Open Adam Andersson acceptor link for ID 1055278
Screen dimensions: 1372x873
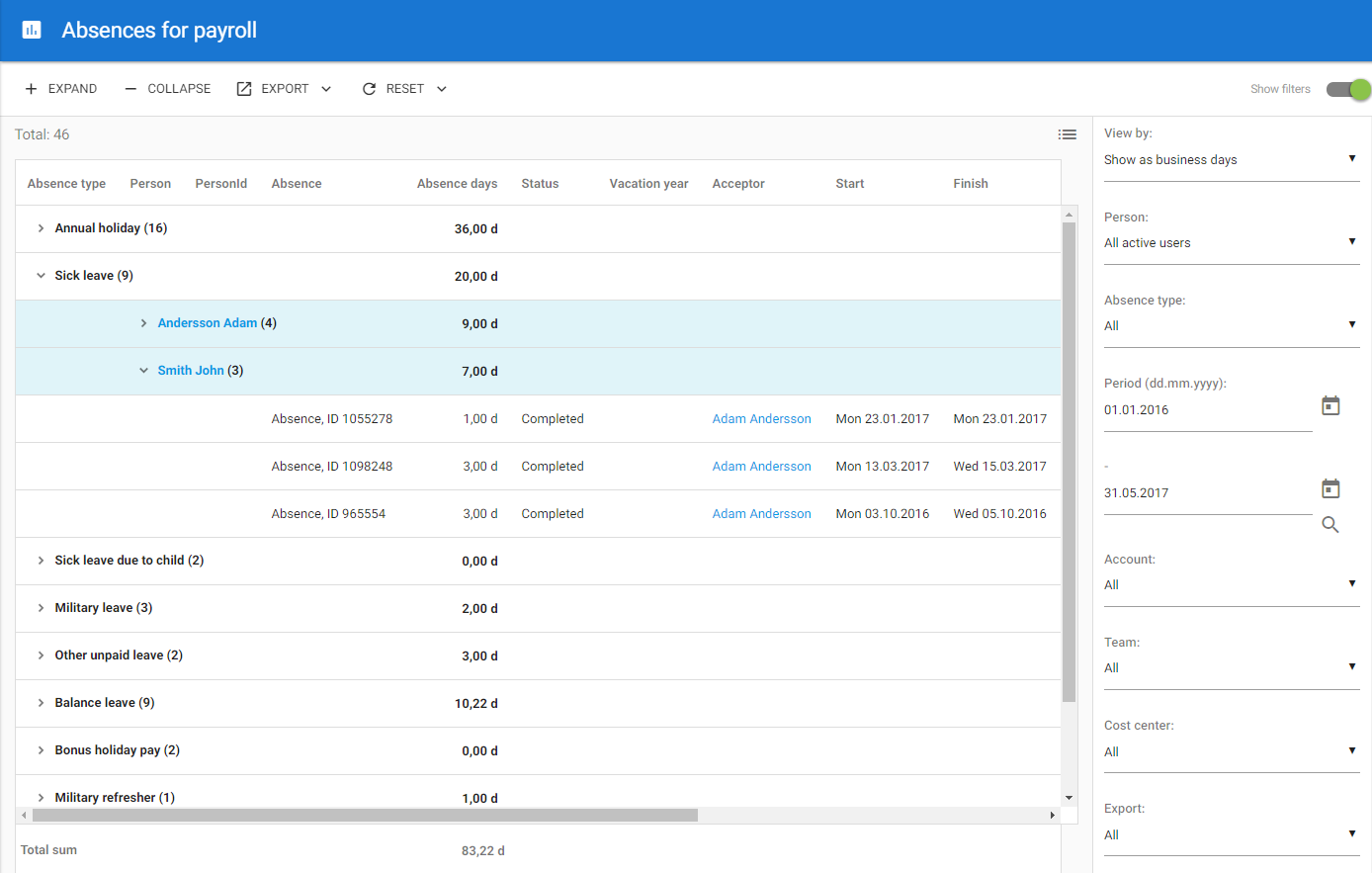tap(761, 419)
